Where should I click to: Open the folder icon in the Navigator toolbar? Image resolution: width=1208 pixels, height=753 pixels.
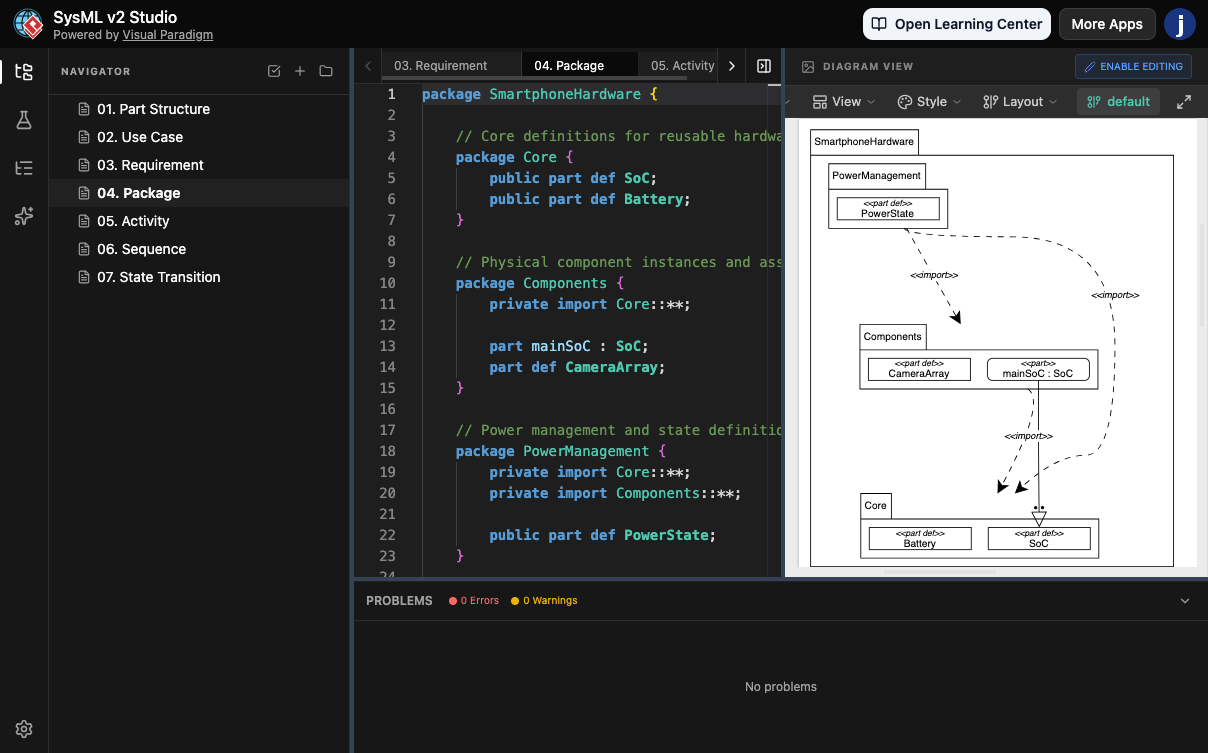pyautogui.click(x=326, y=71)
